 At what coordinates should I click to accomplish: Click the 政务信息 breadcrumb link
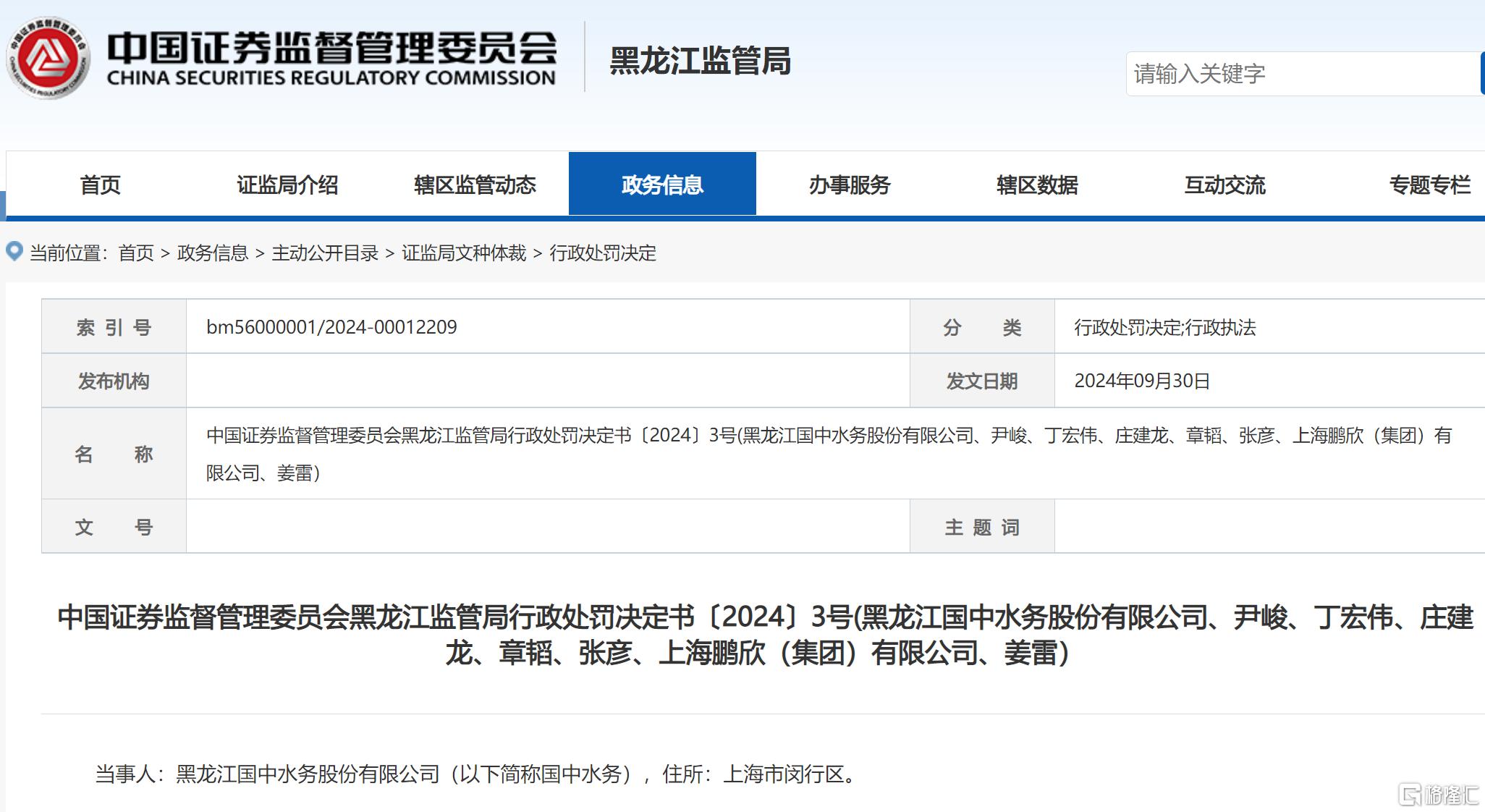(212, 253)
